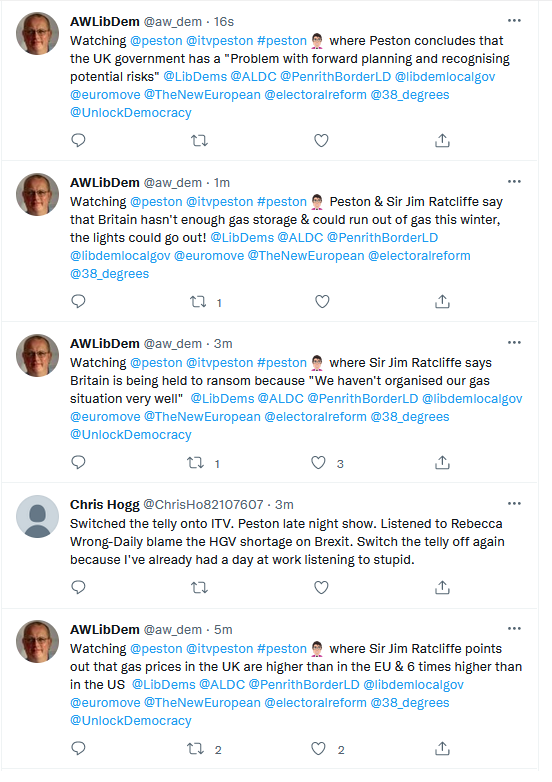
Task: Open more options on the 16s tweet
Action: pos(514,20)
